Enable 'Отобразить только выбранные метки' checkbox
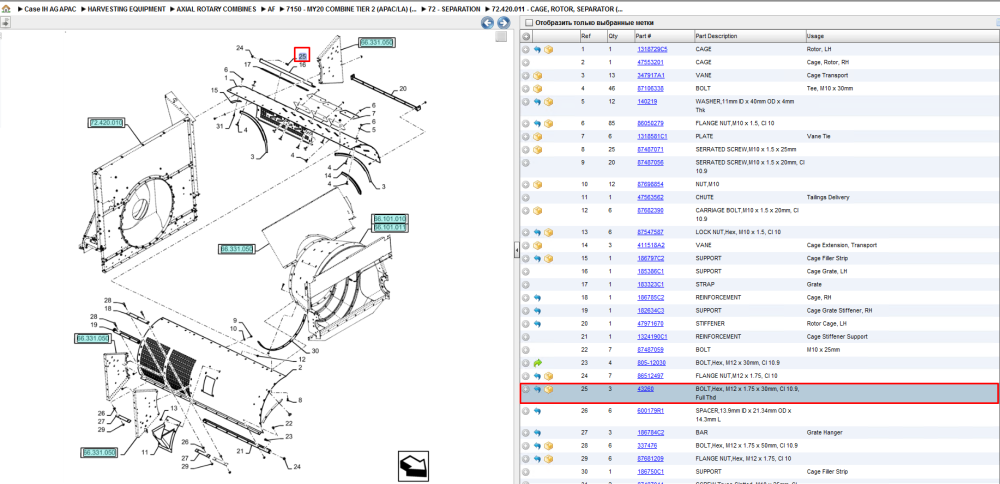 [528, 22]
